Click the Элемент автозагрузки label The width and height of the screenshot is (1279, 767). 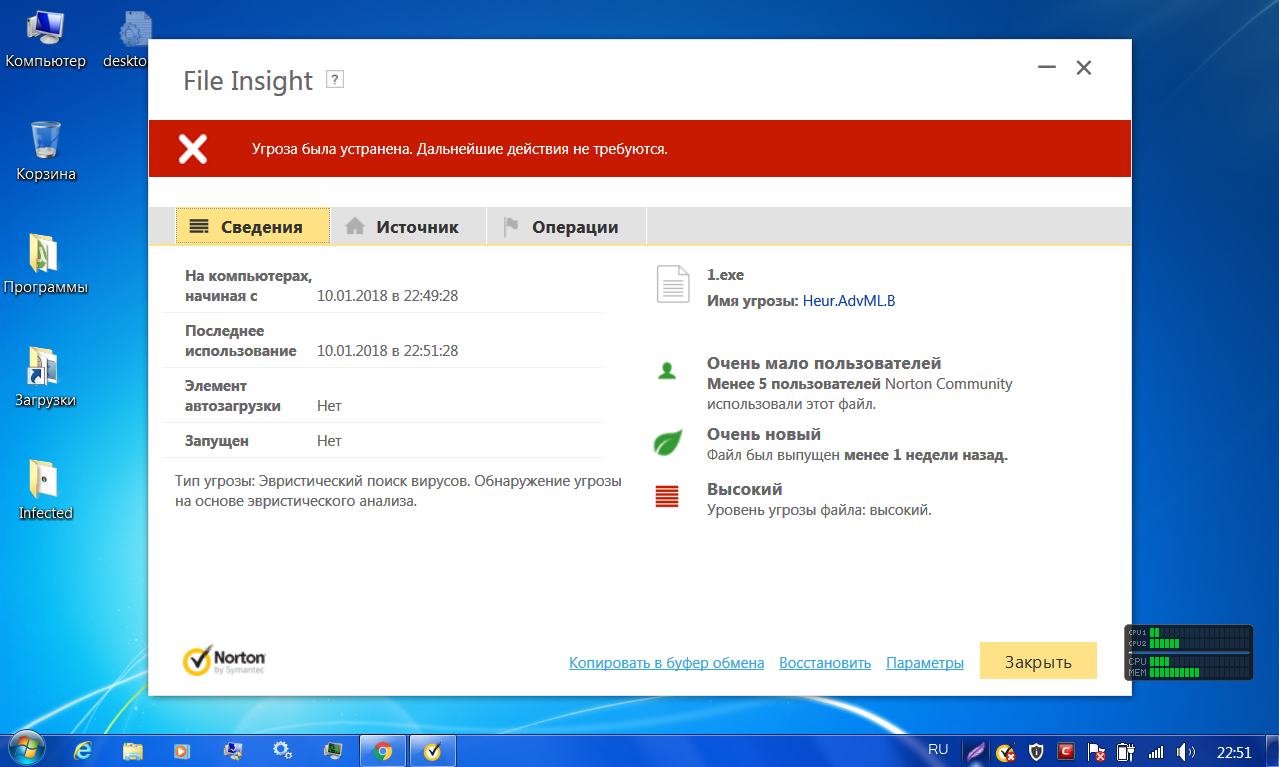coord(233,396)
